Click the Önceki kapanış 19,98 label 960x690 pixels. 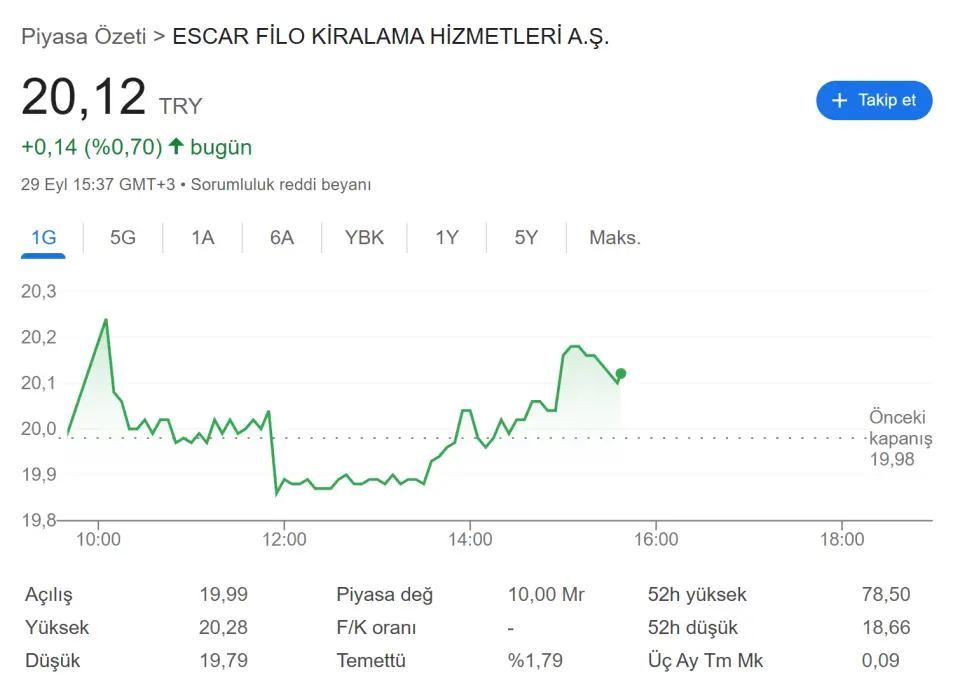coord(900,438)
